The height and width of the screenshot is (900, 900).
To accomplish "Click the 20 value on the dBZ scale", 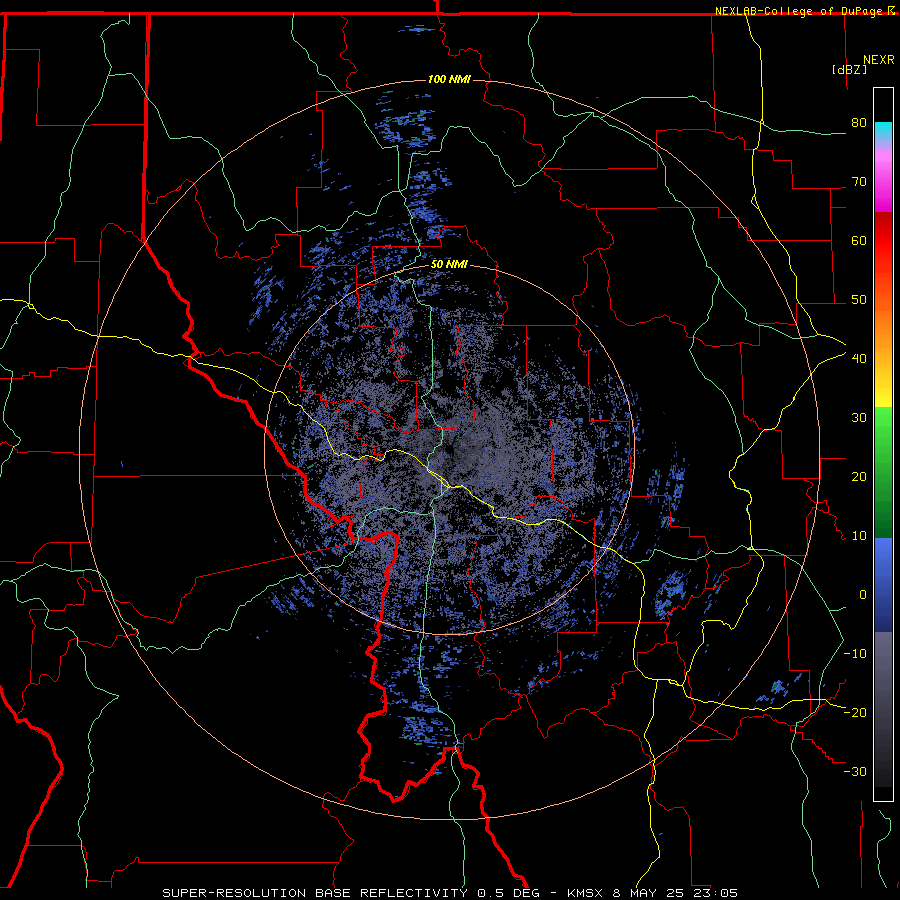I will tap(859, 476).
